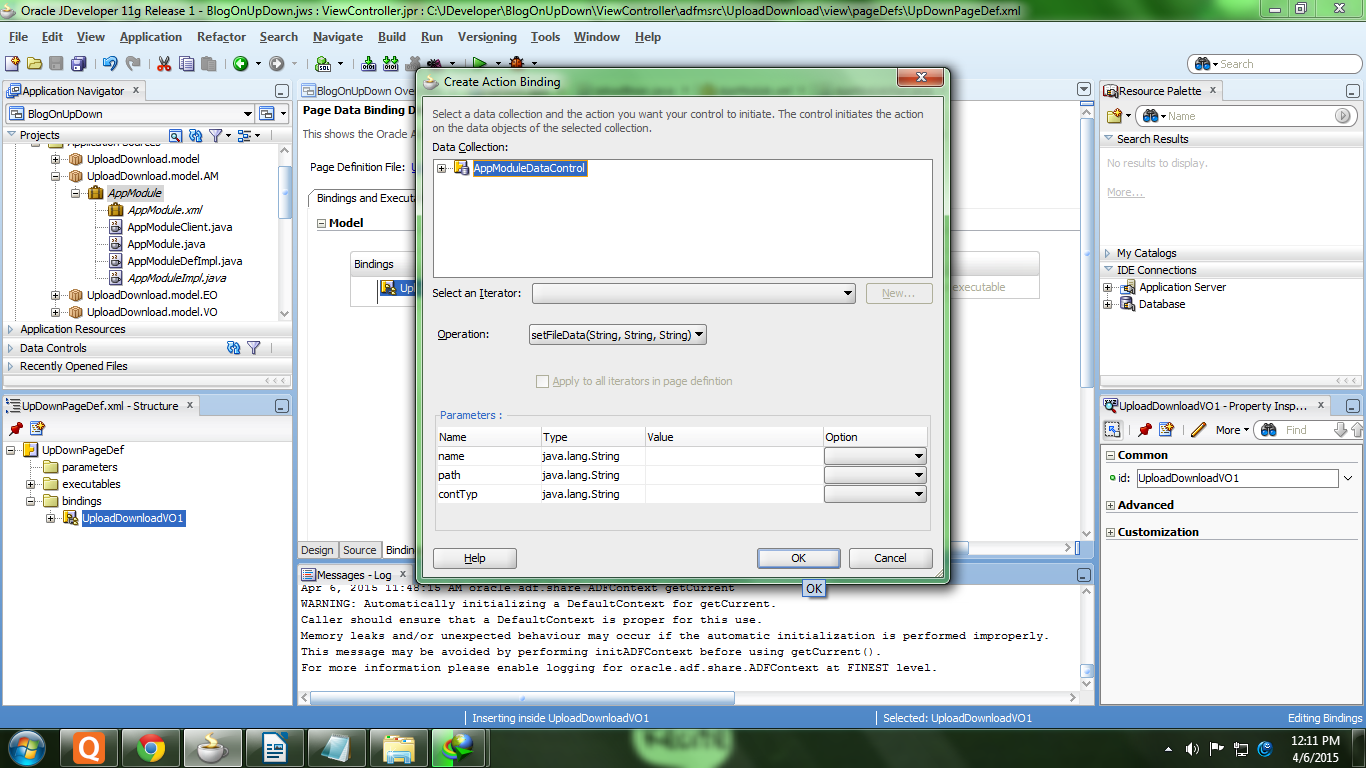Click the Copy toolbar icon
This screenshot has width=1366, height=768.
click(x=186, y=64)
